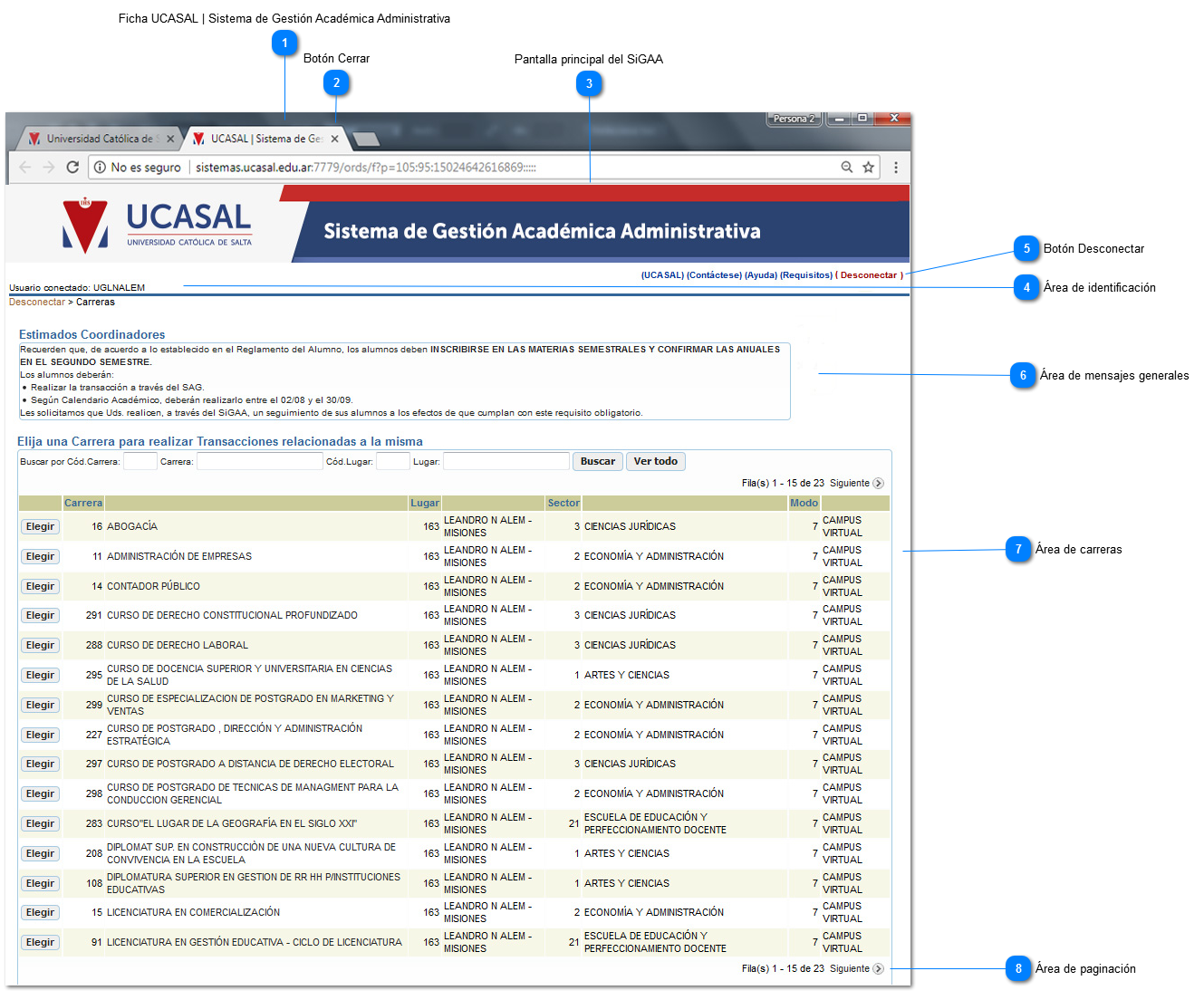Click Elegir for ADMINISTRACIÓN DE EMPRESAS

click(40, 556)
